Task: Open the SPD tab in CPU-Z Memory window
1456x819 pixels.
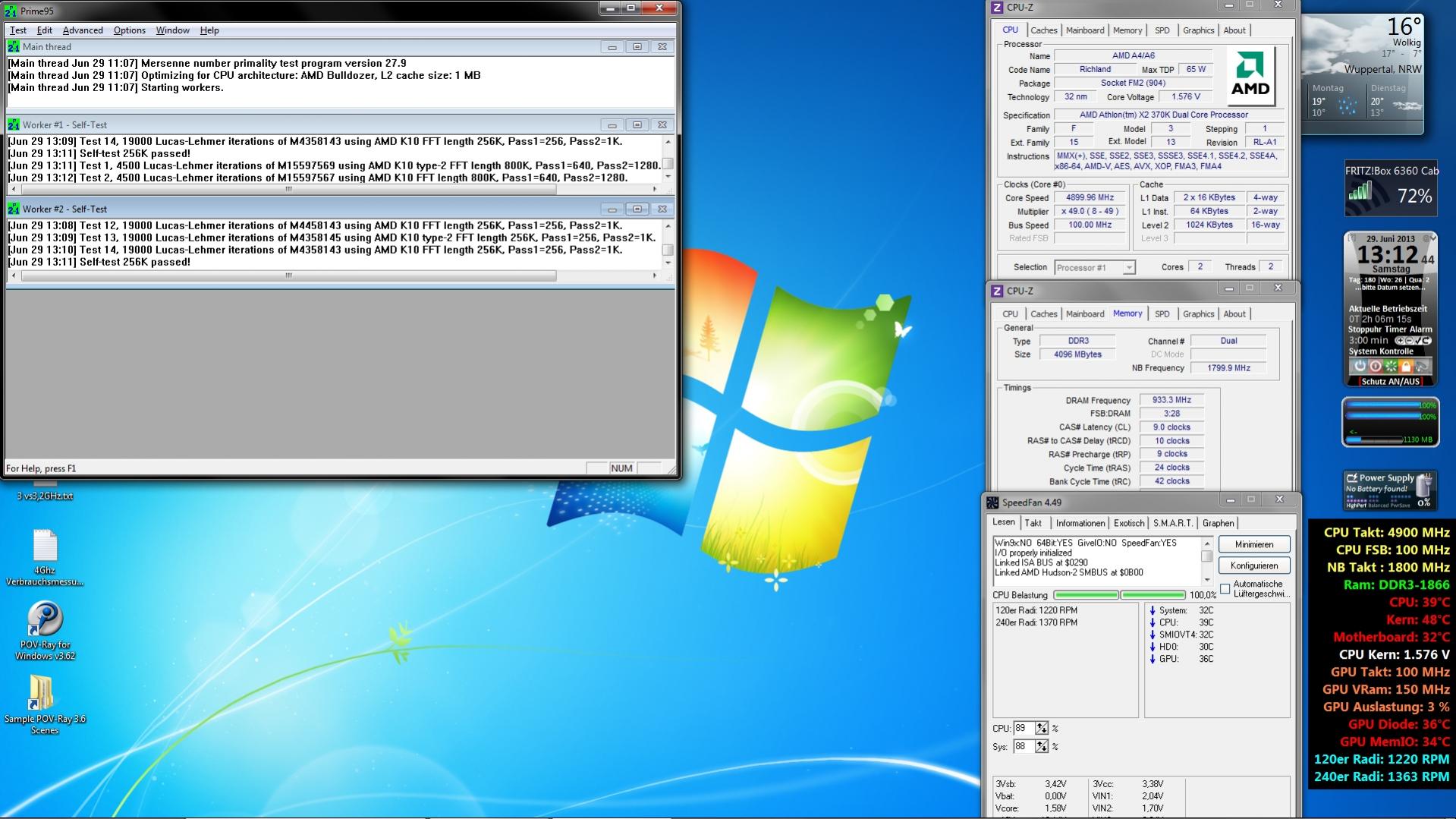Action: (x=1162, y=314)
